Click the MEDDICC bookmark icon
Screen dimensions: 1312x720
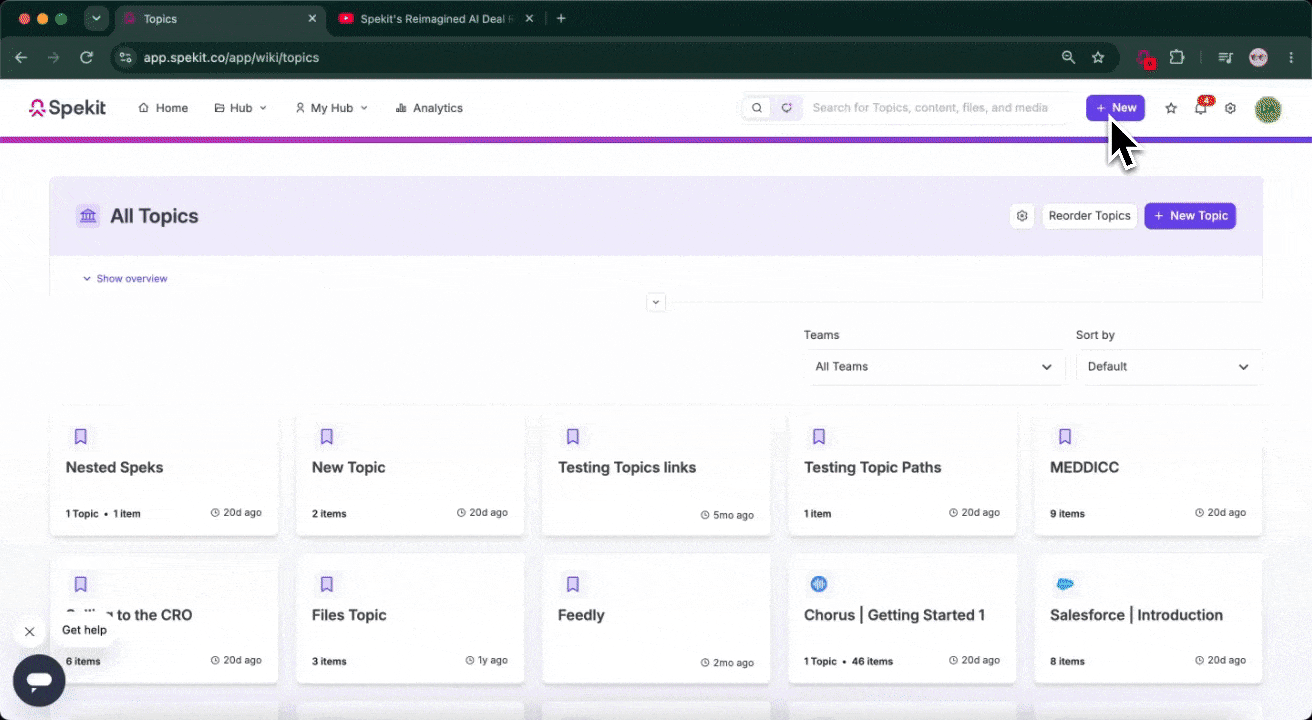[1065, 437]
